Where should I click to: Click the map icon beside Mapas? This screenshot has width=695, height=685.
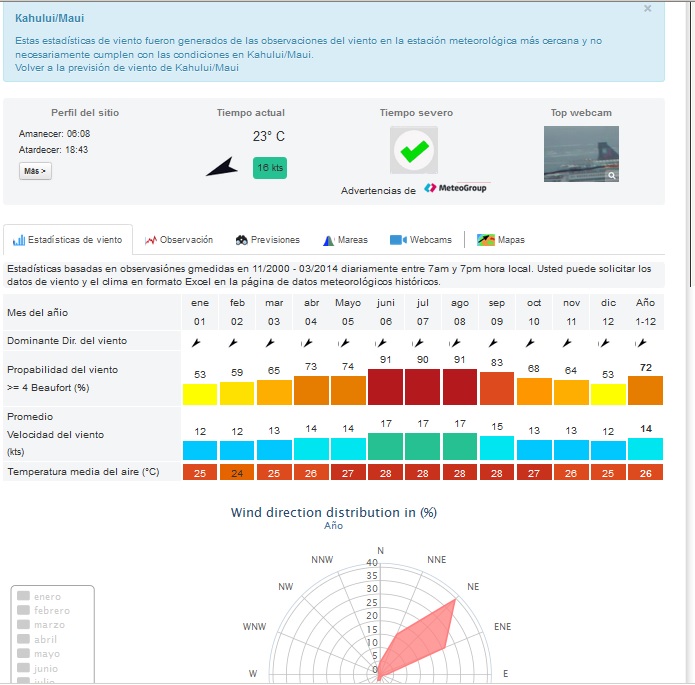click(x=486, y=240)
